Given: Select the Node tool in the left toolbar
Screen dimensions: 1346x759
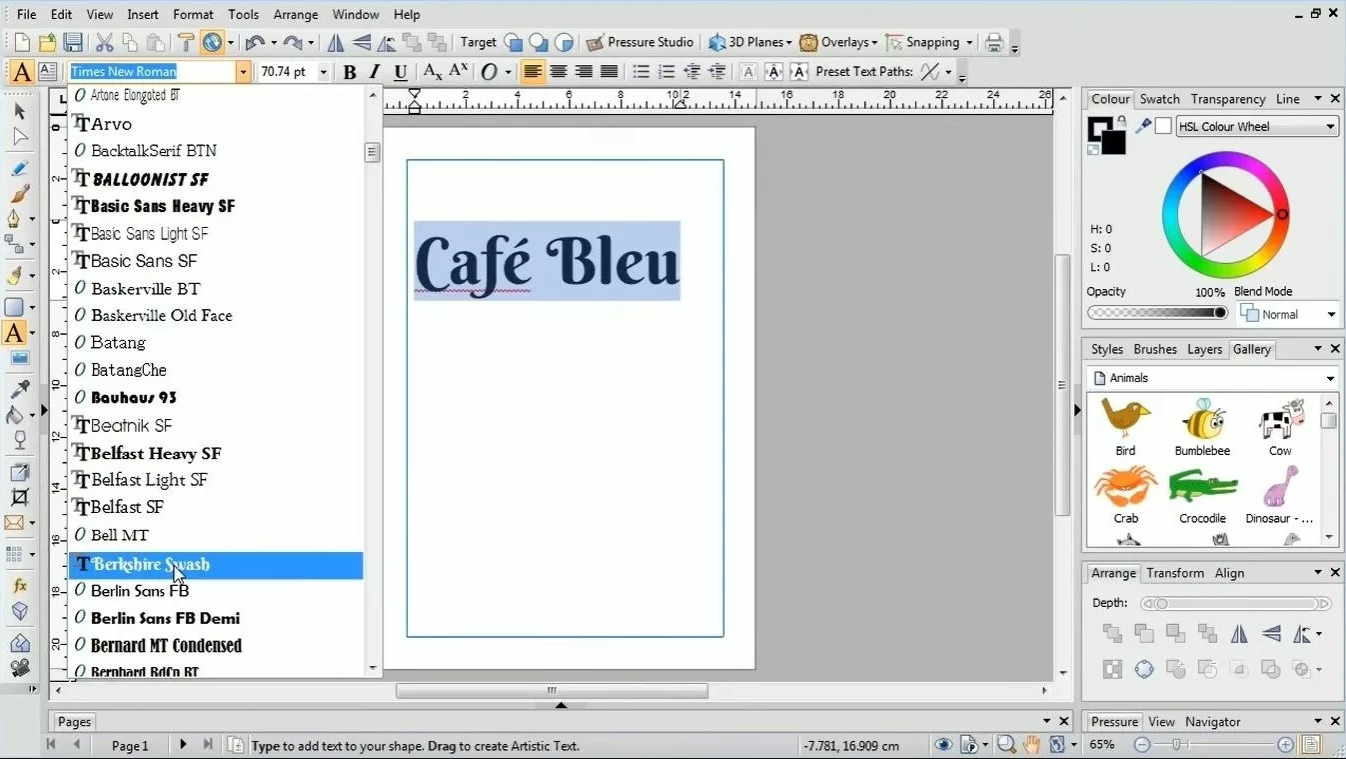Looking at the screenshot, I should (20, 137).
